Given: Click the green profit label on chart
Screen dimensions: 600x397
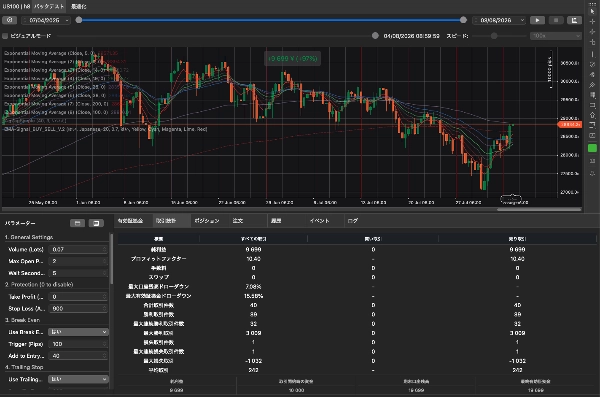Looking at the screenshot, I should (x=293, y=59).
